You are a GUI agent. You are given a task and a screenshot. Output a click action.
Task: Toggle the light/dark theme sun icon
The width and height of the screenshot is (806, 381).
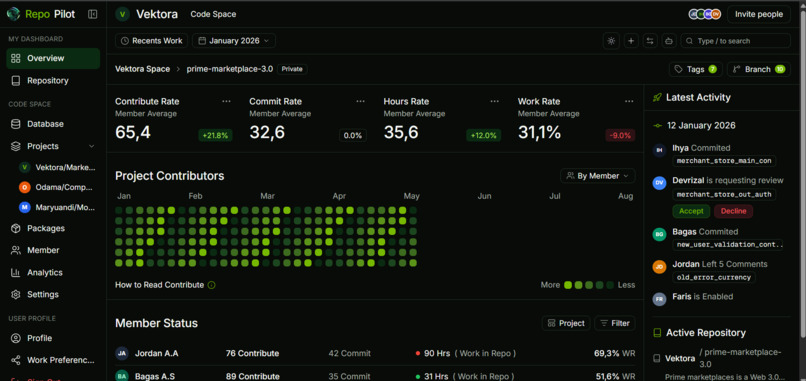(x=611, y=41)
